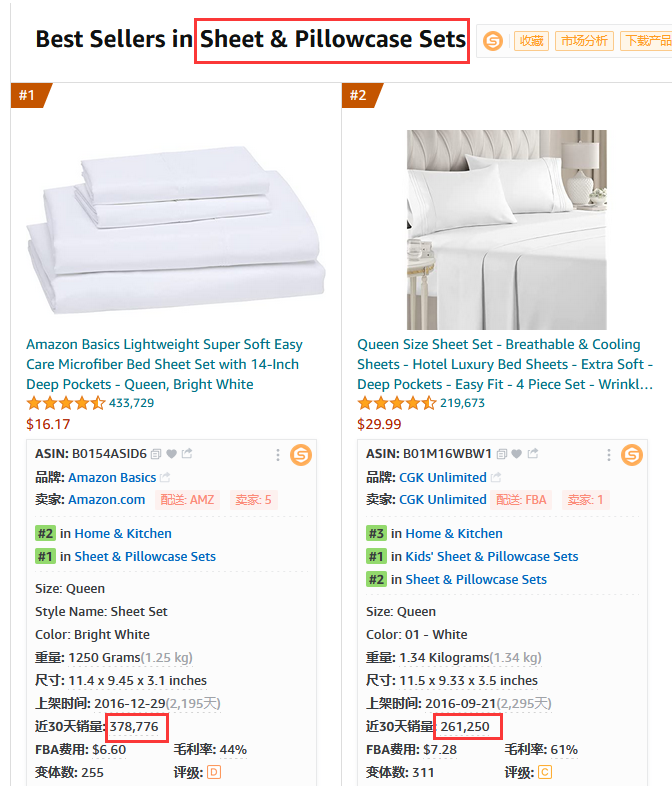Image resolution: width=672 pixels, height=786 pixels.
Task: Click the share icon beside ASIN B01M16WBW1
Action: click(x=532, y=454)
